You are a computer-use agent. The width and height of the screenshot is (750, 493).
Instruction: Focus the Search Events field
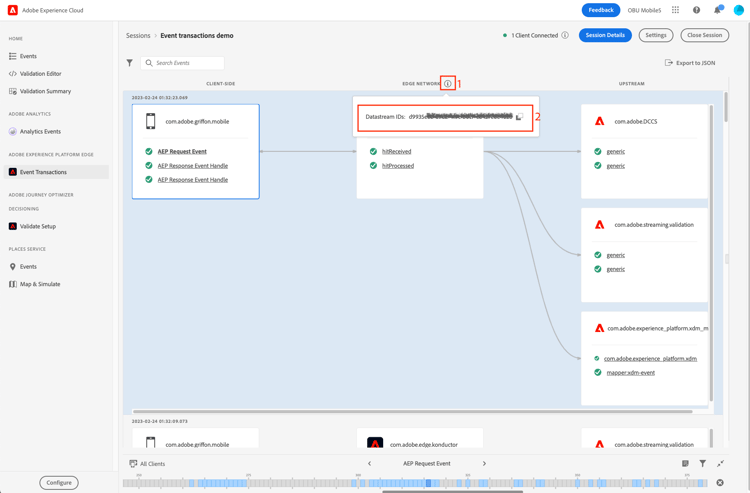[182, 63]
